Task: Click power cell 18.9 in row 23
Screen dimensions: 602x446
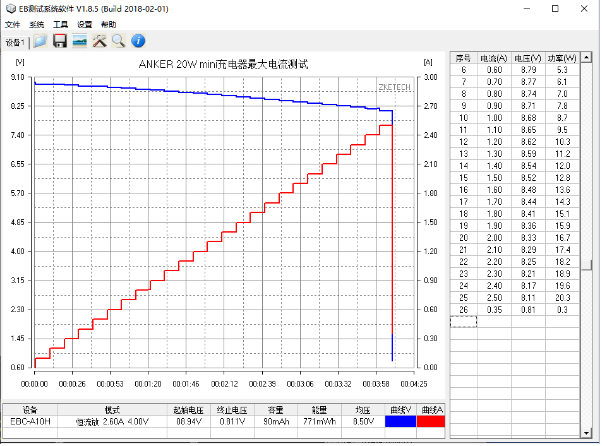Action: [562, 274]
